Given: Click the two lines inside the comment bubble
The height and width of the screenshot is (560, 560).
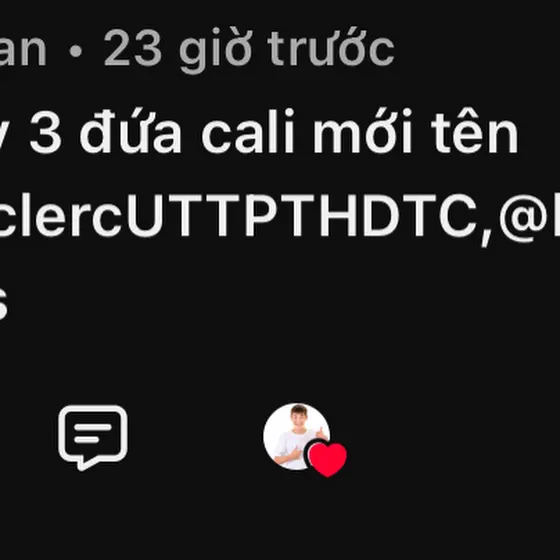Looking at the screenshot, I should (93, 433).
